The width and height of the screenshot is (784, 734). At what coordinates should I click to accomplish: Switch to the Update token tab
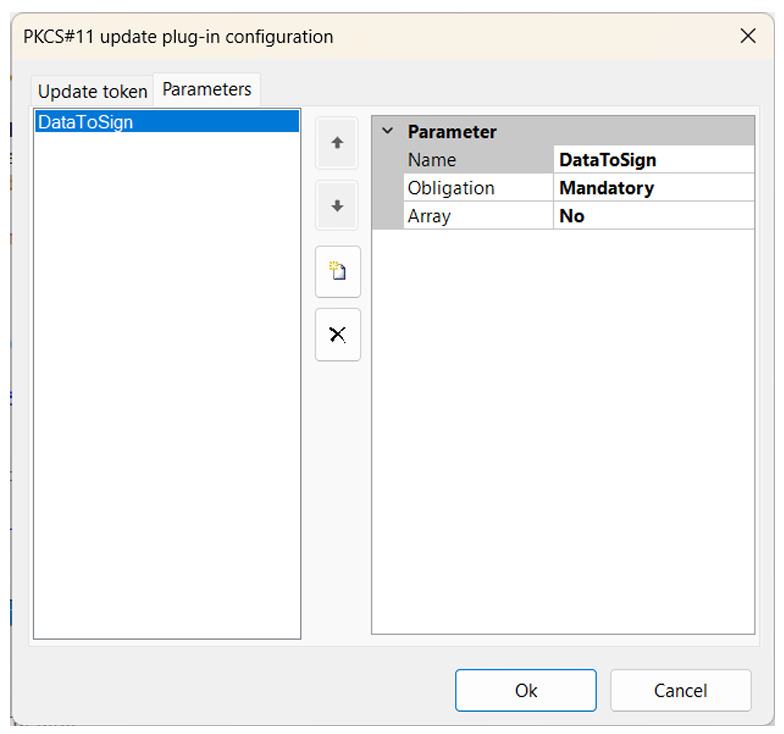click(x=92, y=92)
